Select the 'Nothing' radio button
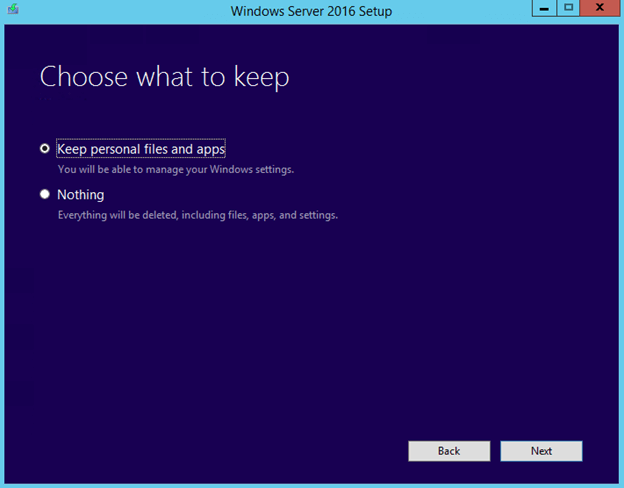Image resolution: width=624 pixels, height=488 pixels. (x=45, y=194)
